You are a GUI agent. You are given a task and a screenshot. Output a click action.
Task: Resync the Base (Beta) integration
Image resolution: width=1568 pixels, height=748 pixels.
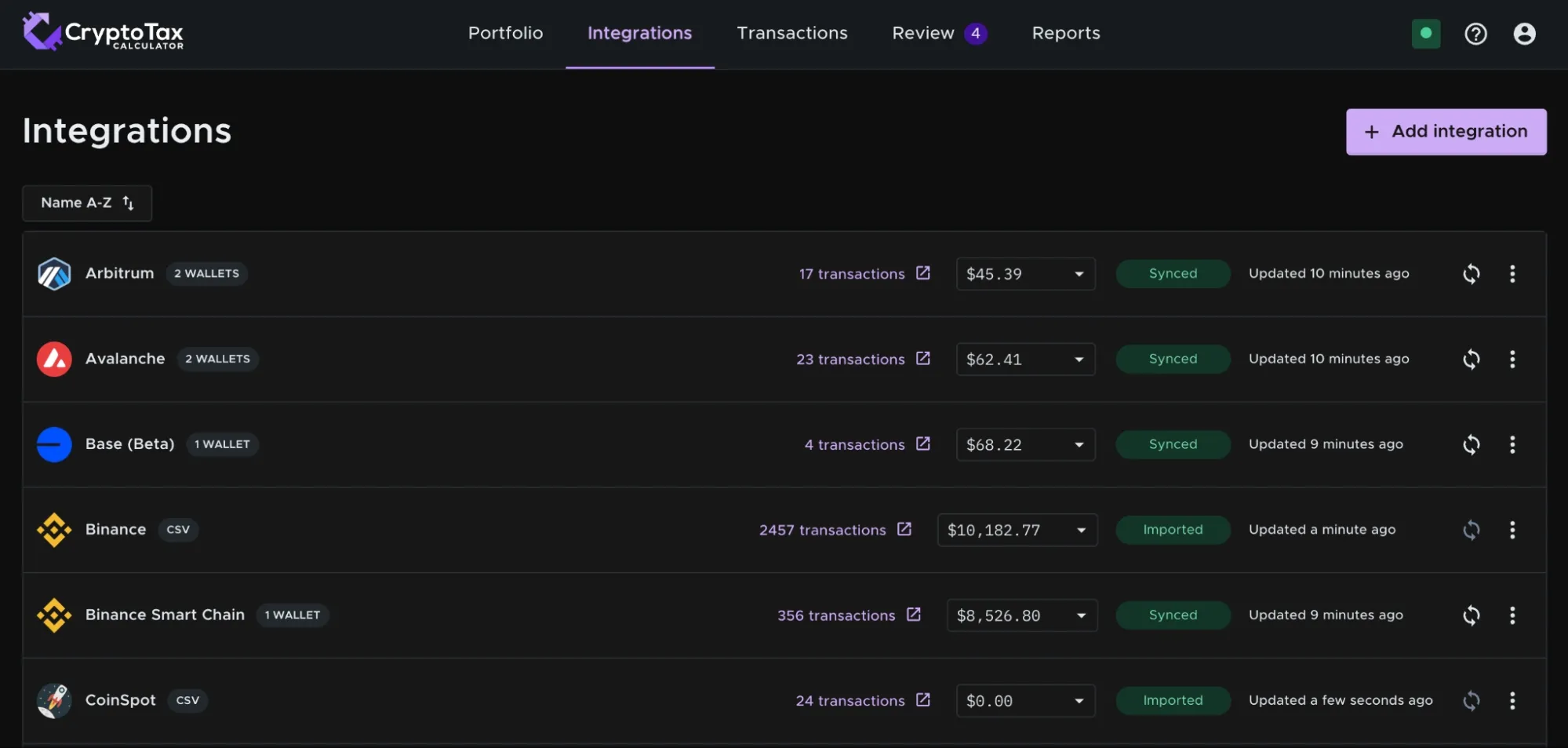1472,445
